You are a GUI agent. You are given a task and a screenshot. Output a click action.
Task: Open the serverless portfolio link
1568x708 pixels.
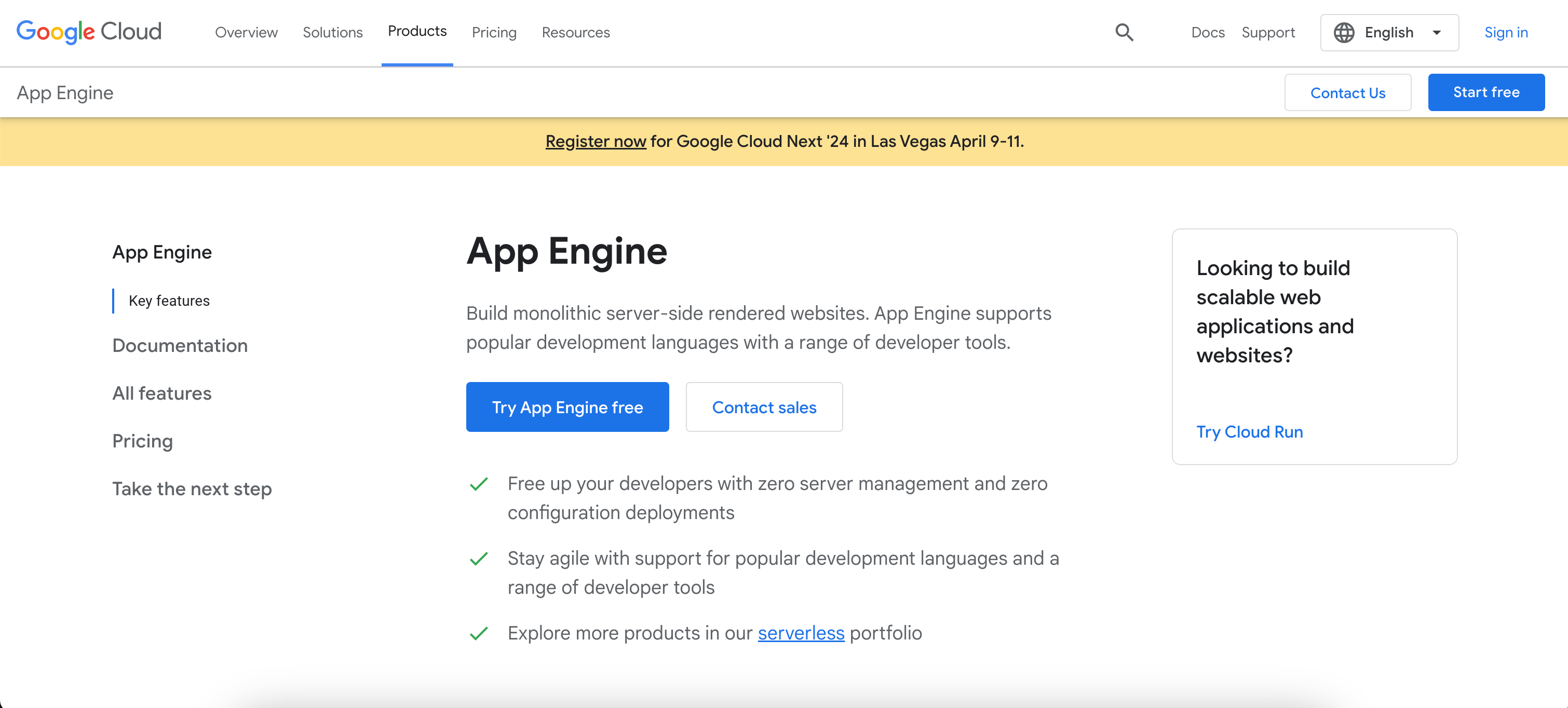(x=801, y=633)
